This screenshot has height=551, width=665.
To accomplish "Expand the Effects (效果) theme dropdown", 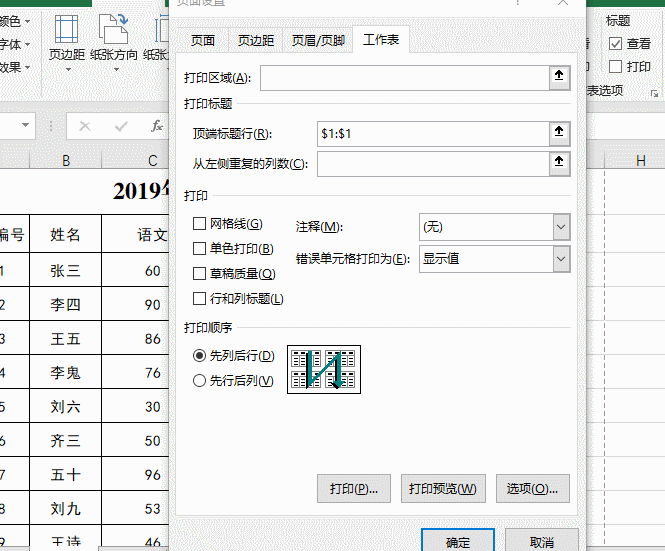I will [28, 67].
